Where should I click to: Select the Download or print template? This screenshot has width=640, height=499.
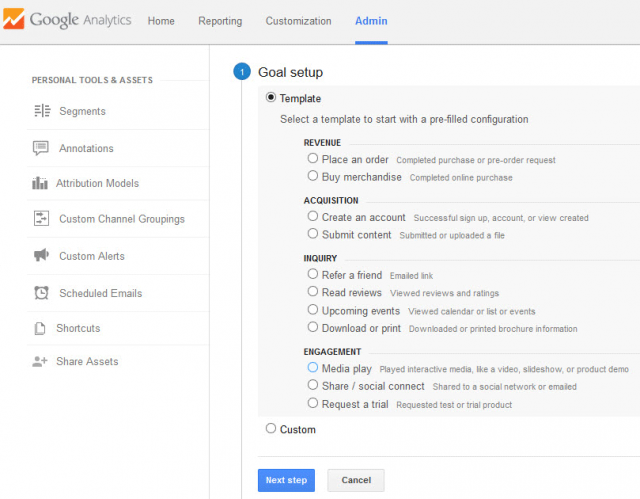(313, 327)
